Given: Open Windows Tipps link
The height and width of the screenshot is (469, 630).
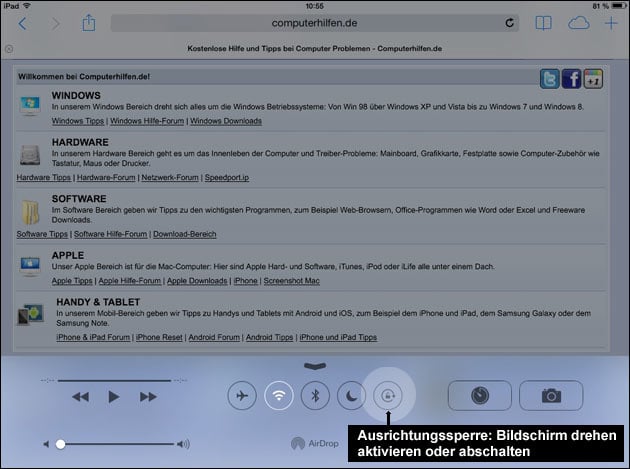Looking at the screenshot, I should (x=78, y=121).
